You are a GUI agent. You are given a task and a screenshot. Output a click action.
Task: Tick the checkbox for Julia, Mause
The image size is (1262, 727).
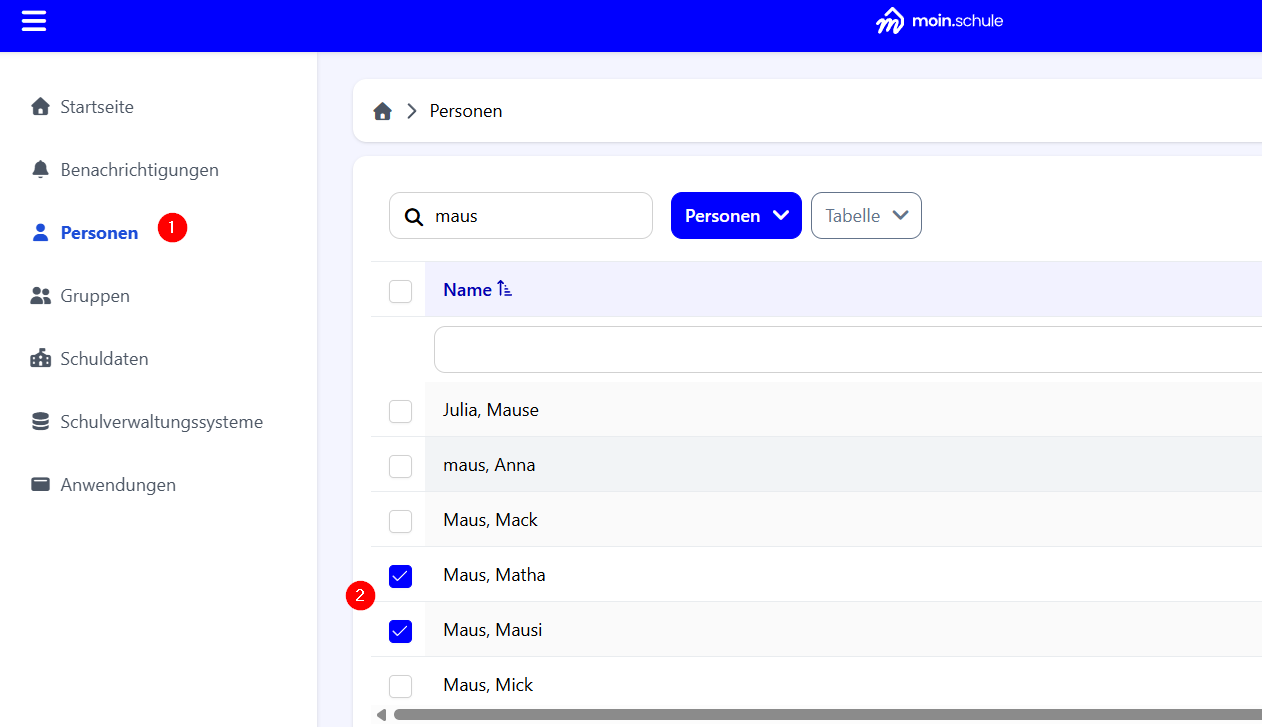point(400,411)
